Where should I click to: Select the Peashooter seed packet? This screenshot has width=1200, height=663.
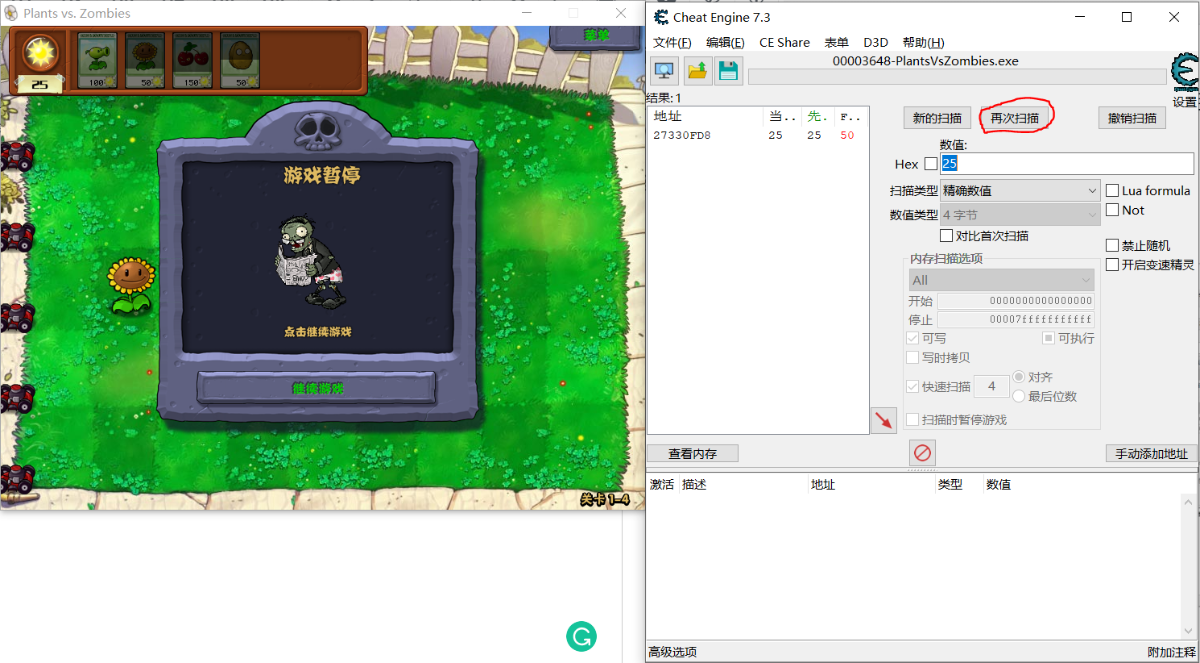click(97, 61)
